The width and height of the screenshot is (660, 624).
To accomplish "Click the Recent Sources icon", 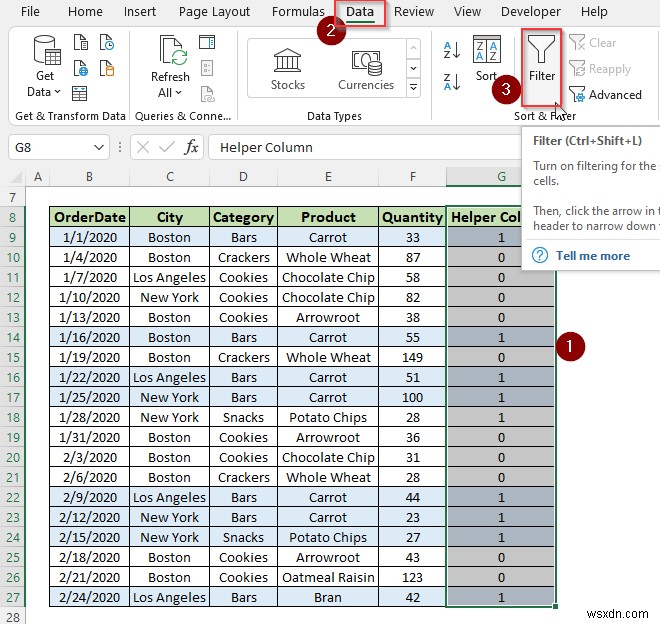I will pyautogui.click(x=107, y=43).
